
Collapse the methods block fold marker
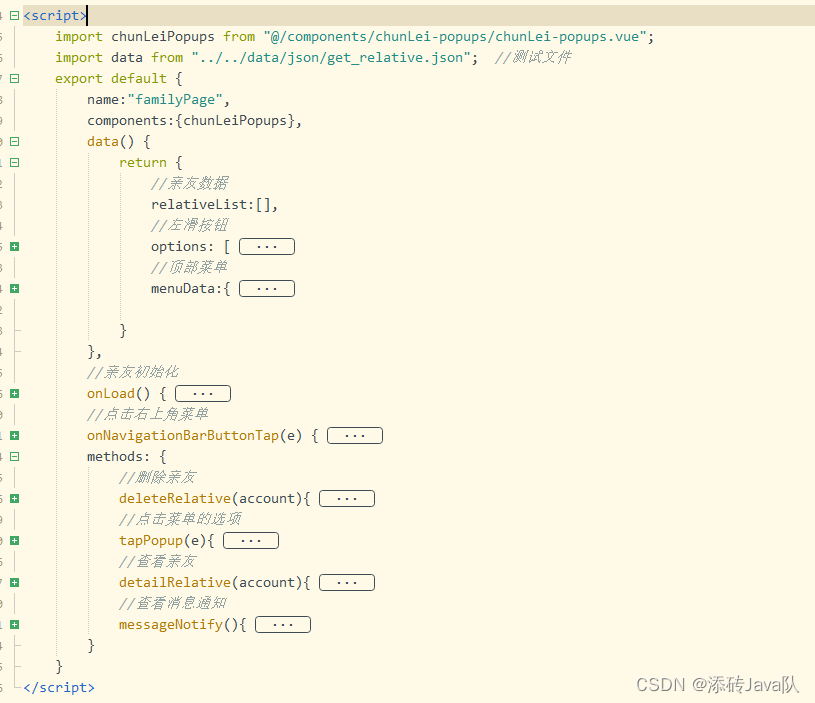15,456
